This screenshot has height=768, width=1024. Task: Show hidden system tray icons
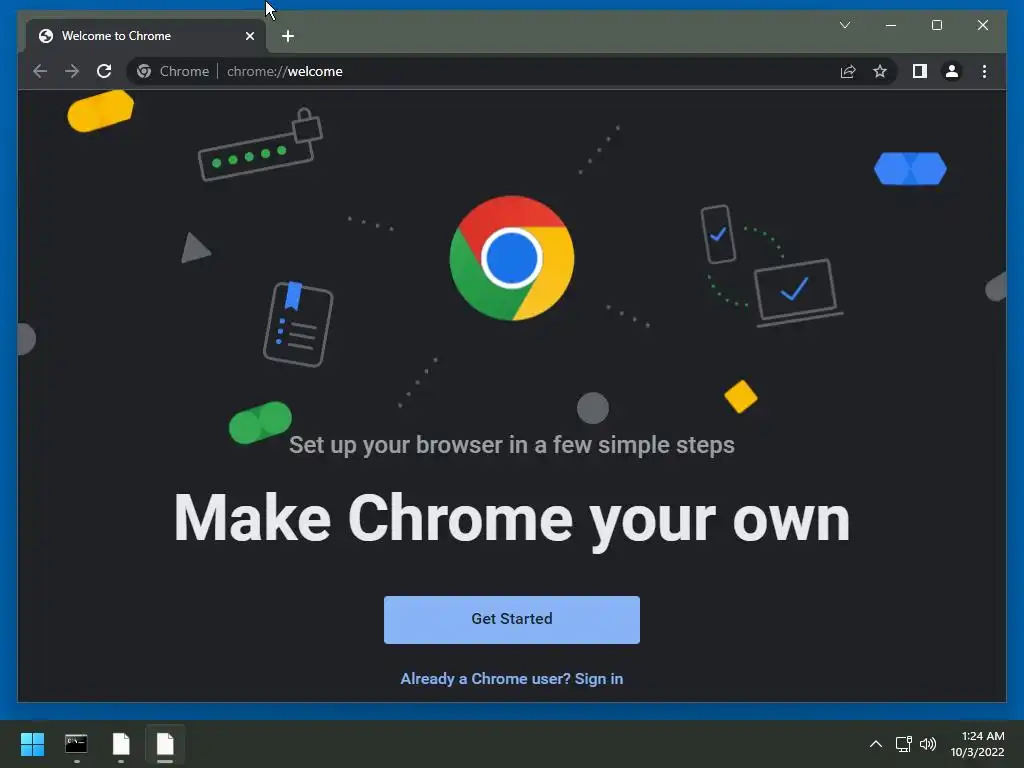point(876,744)
